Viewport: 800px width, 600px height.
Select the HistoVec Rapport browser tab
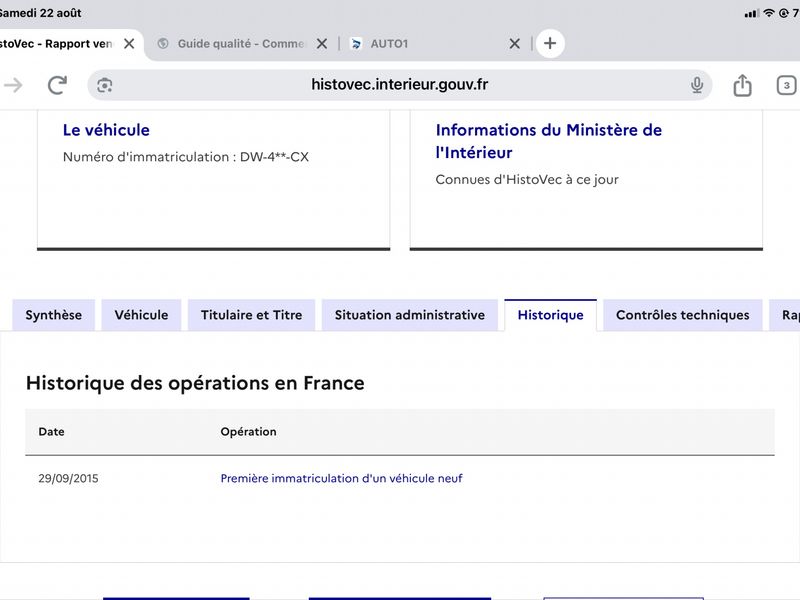point(55,44)
